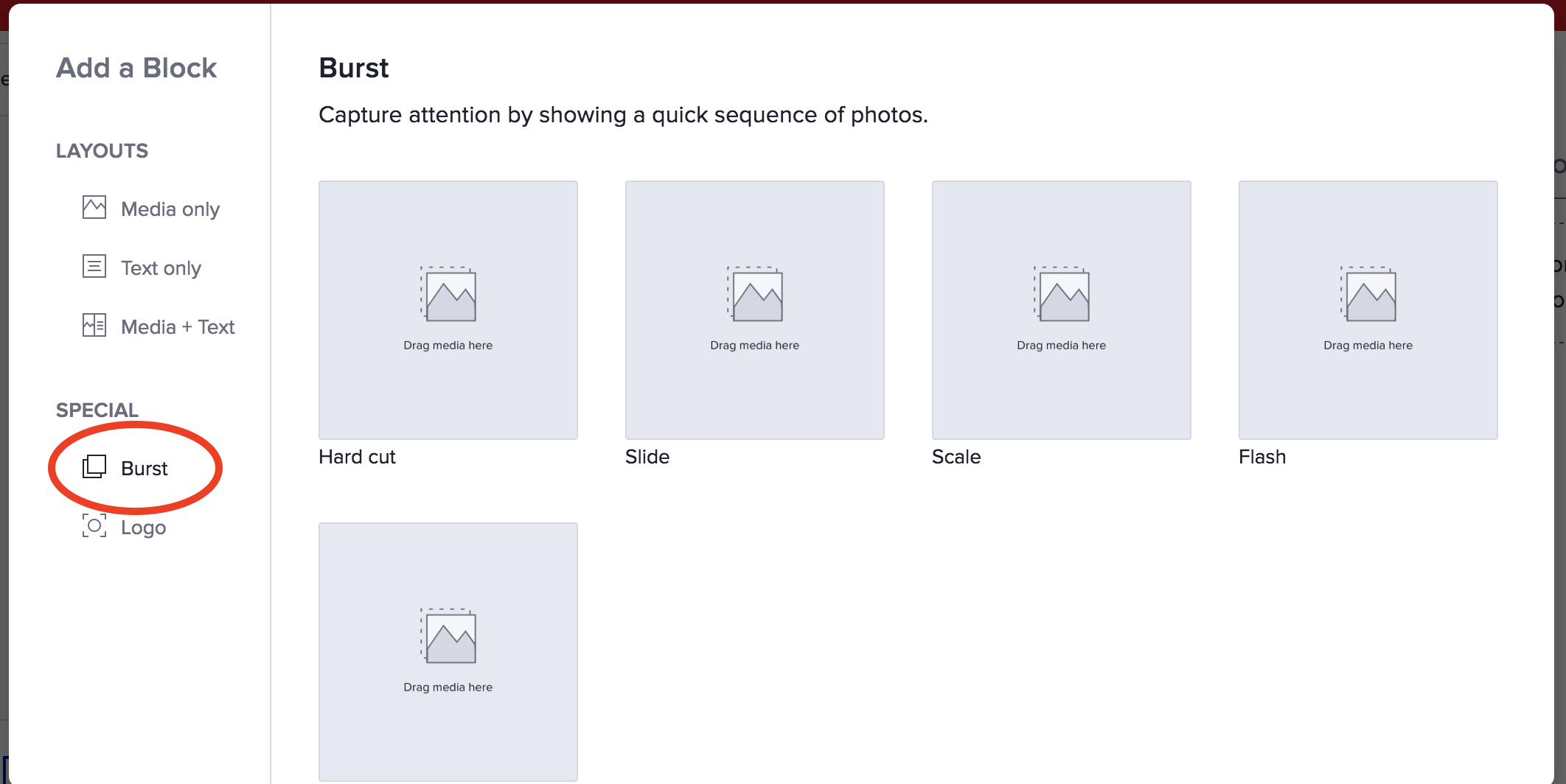The width and height of the screenshot is (1566, 784).
Task: Click the 'Capture attention' description text
Action: [x=623, y=115]
